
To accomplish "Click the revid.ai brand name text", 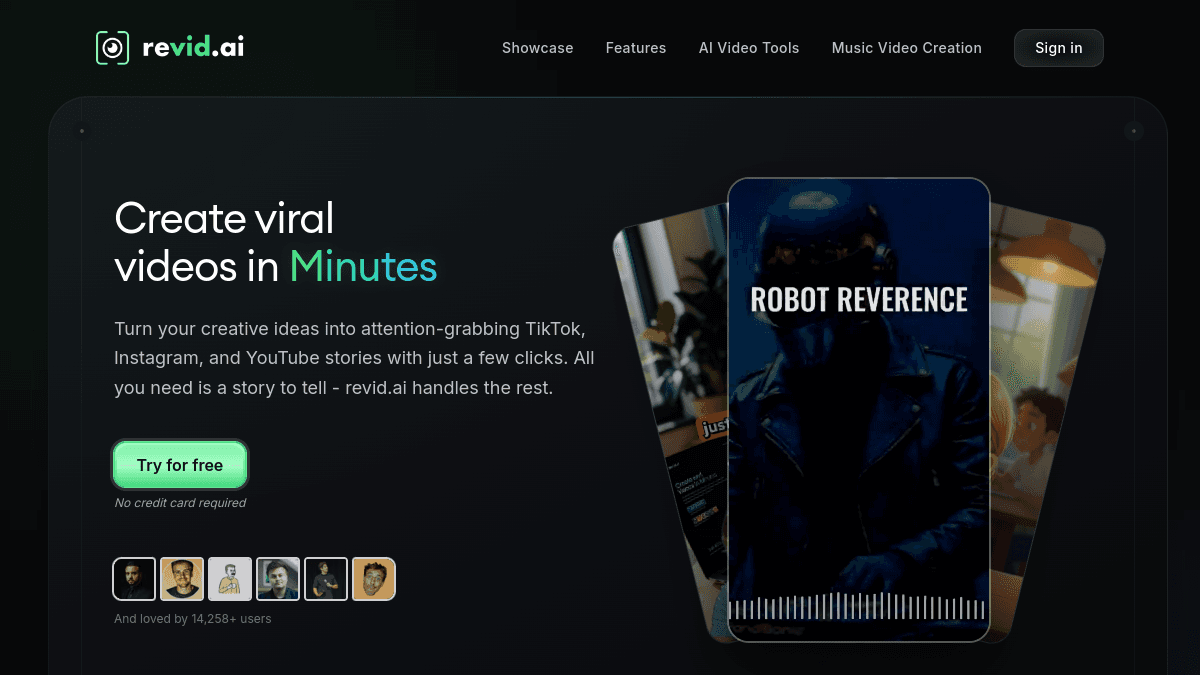I will [193, 47].
